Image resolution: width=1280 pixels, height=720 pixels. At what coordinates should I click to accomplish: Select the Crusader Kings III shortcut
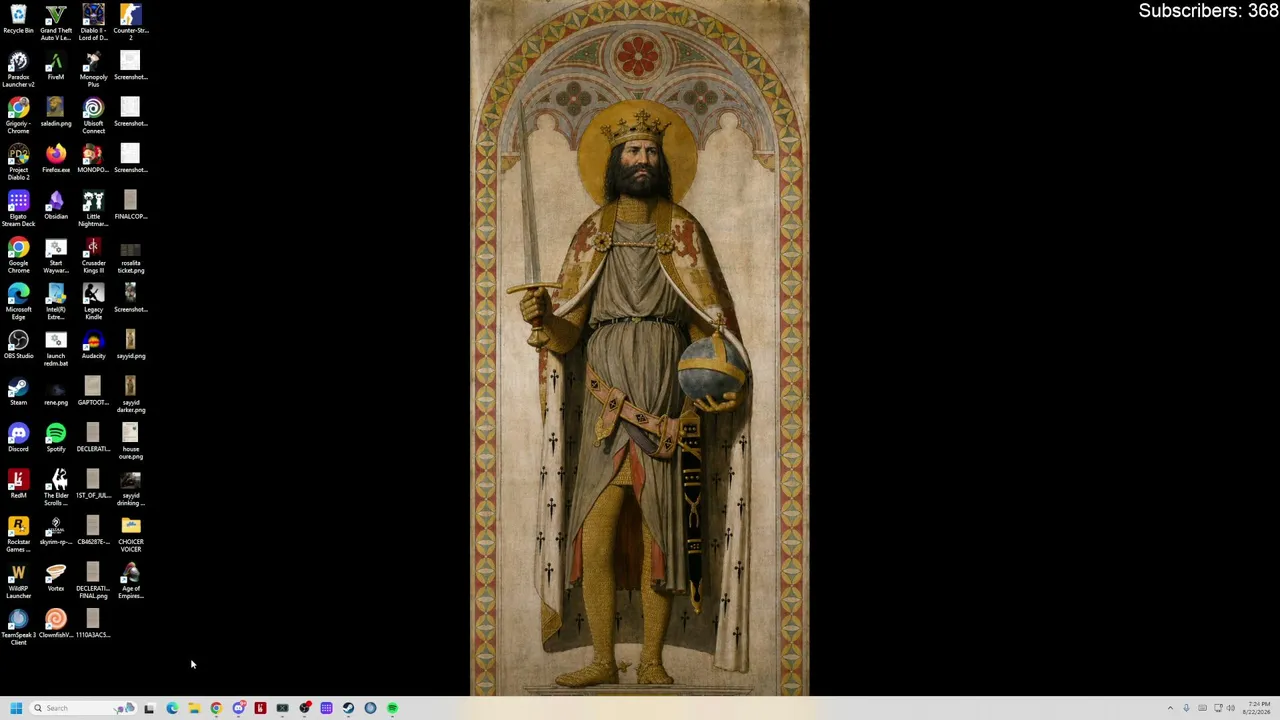point(93,255)
